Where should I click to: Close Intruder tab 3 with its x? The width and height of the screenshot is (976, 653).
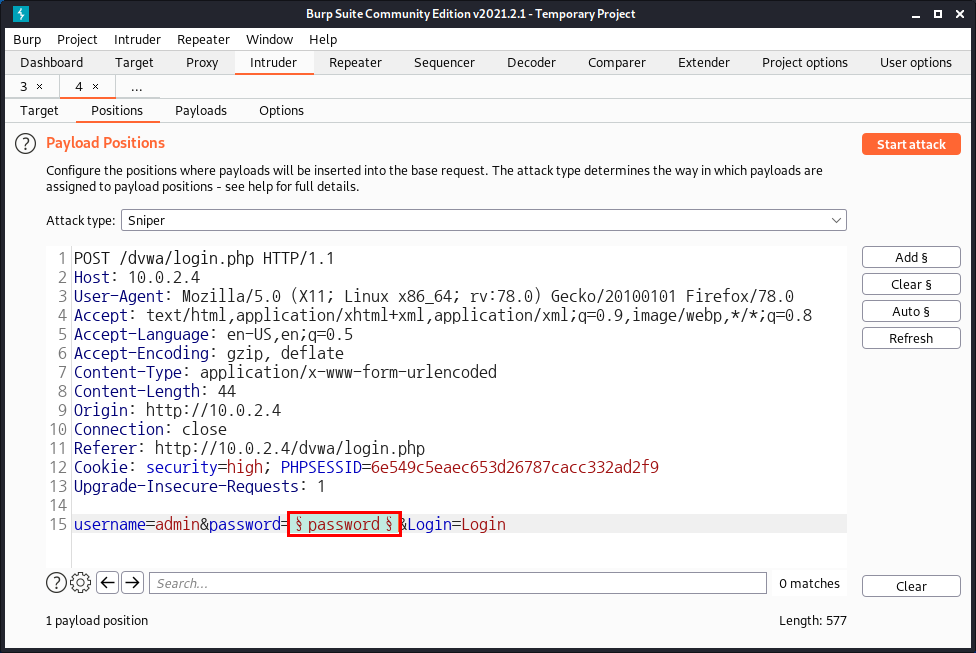(40, 87)
